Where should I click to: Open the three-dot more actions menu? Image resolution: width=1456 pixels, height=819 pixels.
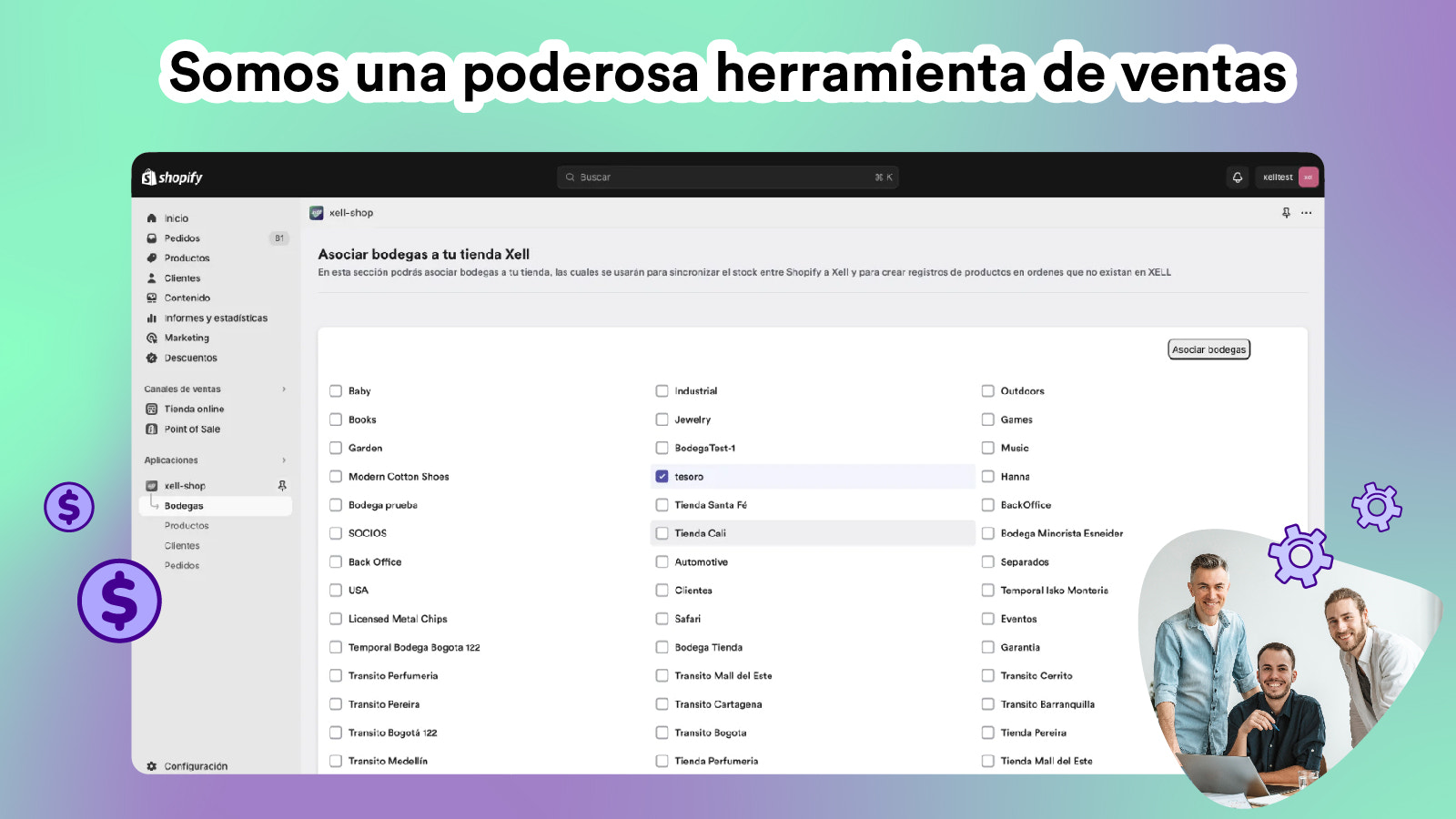pyautogui.click(x=1307, y=213)
